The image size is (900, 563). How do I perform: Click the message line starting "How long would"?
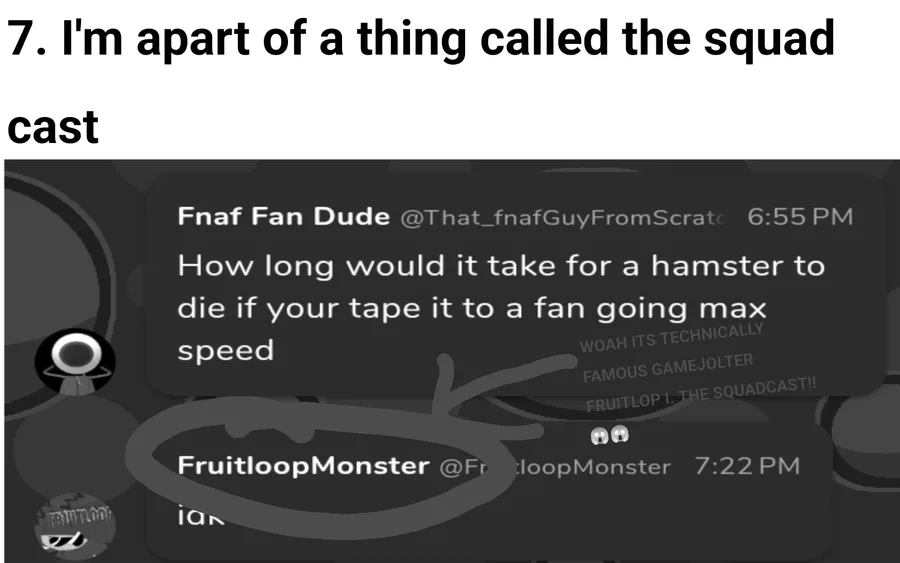pos(500,266)
